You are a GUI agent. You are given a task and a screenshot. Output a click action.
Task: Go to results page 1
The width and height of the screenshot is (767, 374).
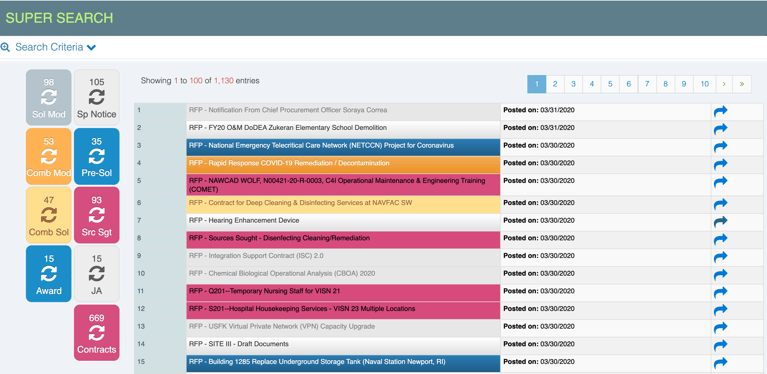click(x=537, y=84)
